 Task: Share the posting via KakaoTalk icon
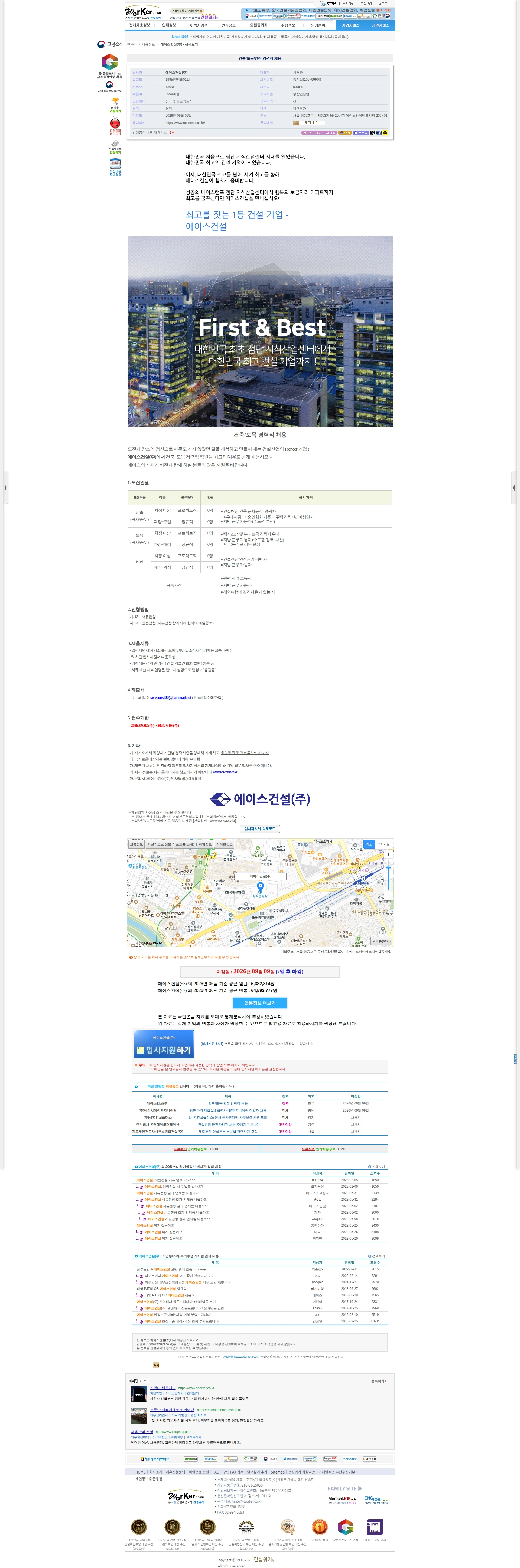(385, 133)
